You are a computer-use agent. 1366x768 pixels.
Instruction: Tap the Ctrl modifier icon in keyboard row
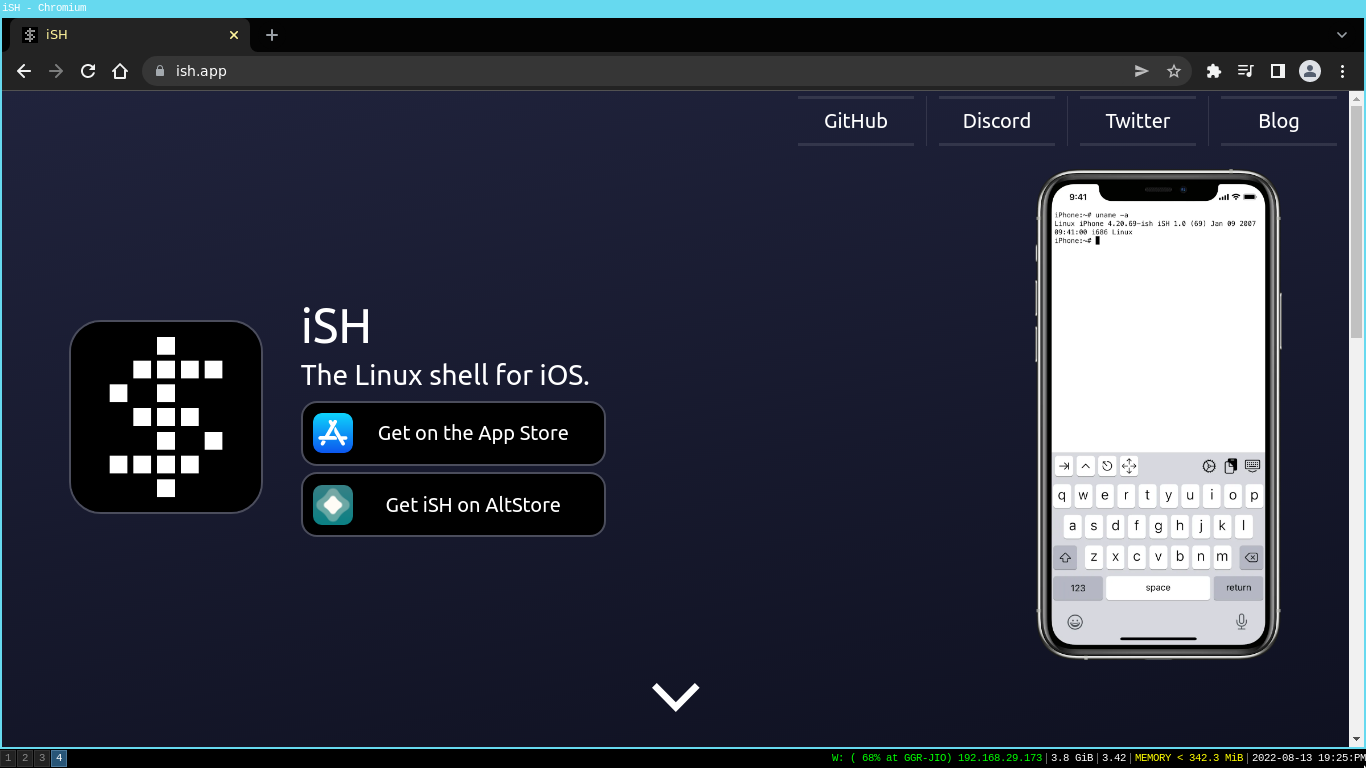click(1086, 466)
